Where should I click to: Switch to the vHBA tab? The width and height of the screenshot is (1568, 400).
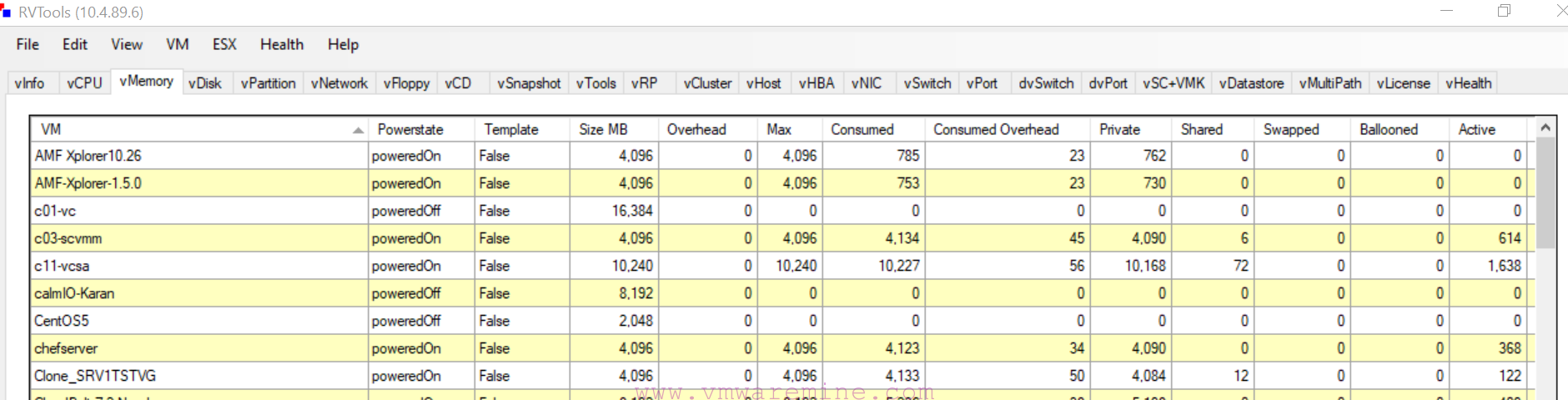click(x=817, y=83)
